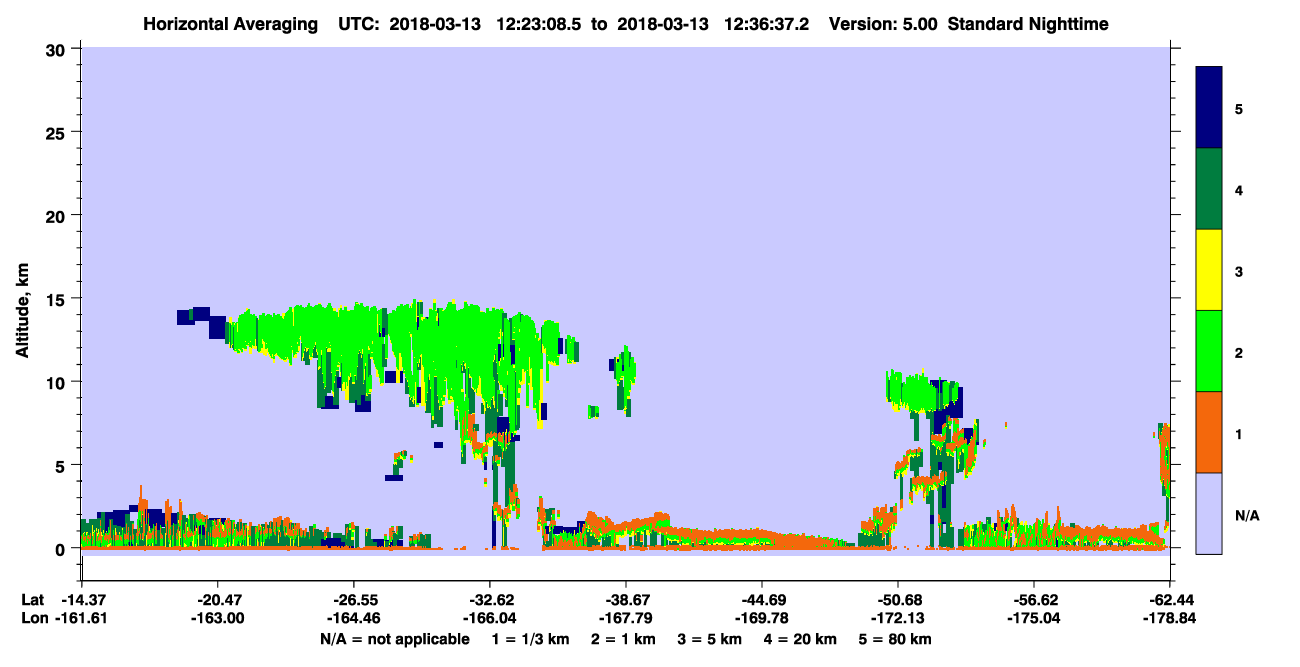Click latitude value '-32.62'
This screenshot has width=1300, height=667.
pos(489,600)
